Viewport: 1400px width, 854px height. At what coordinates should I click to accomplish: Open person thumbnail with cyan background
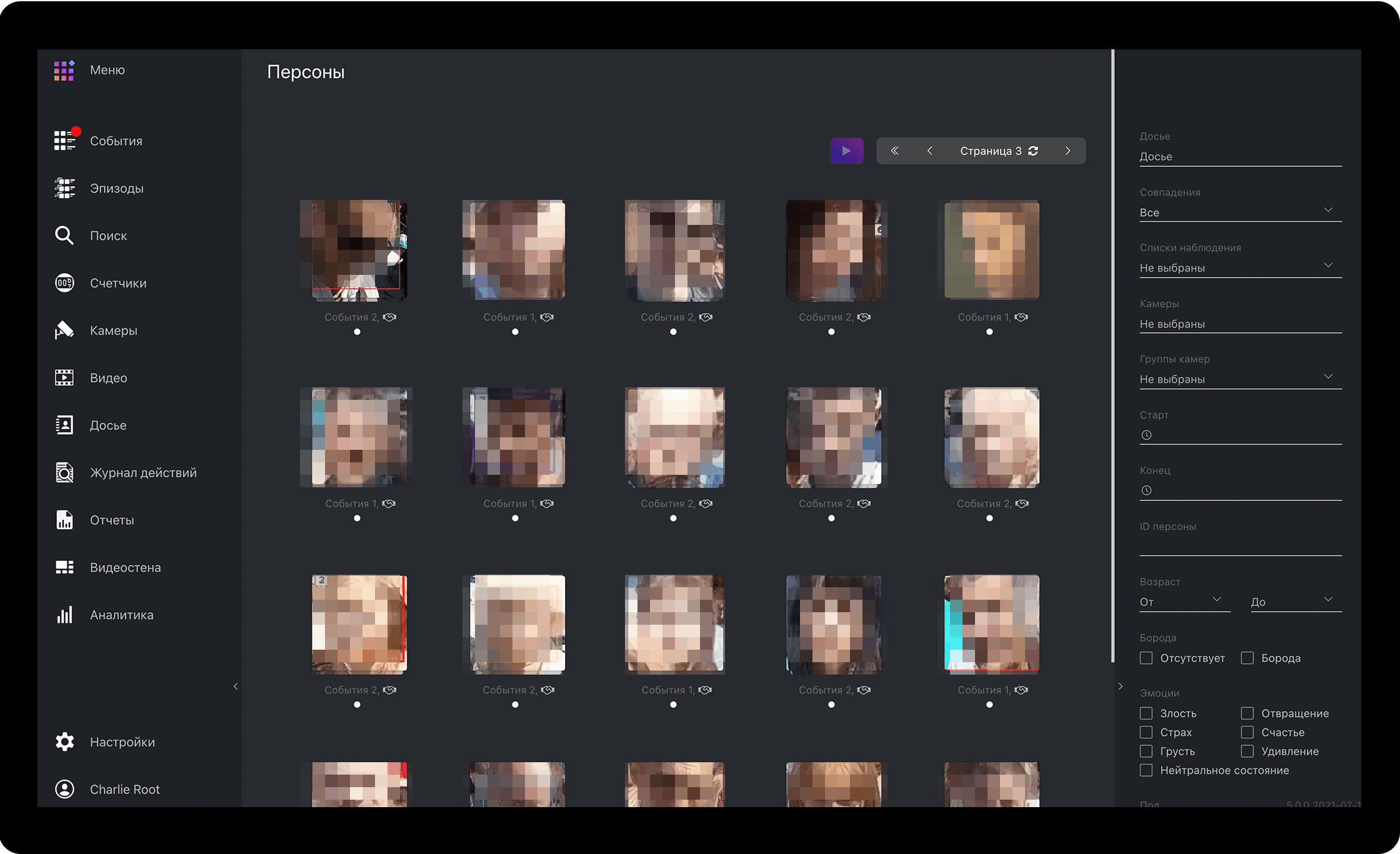992,624
